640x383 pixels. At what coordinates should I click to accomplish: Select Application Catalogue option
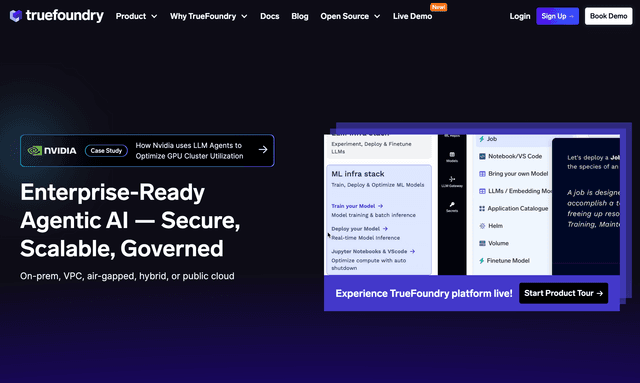[x=514, y=208]
